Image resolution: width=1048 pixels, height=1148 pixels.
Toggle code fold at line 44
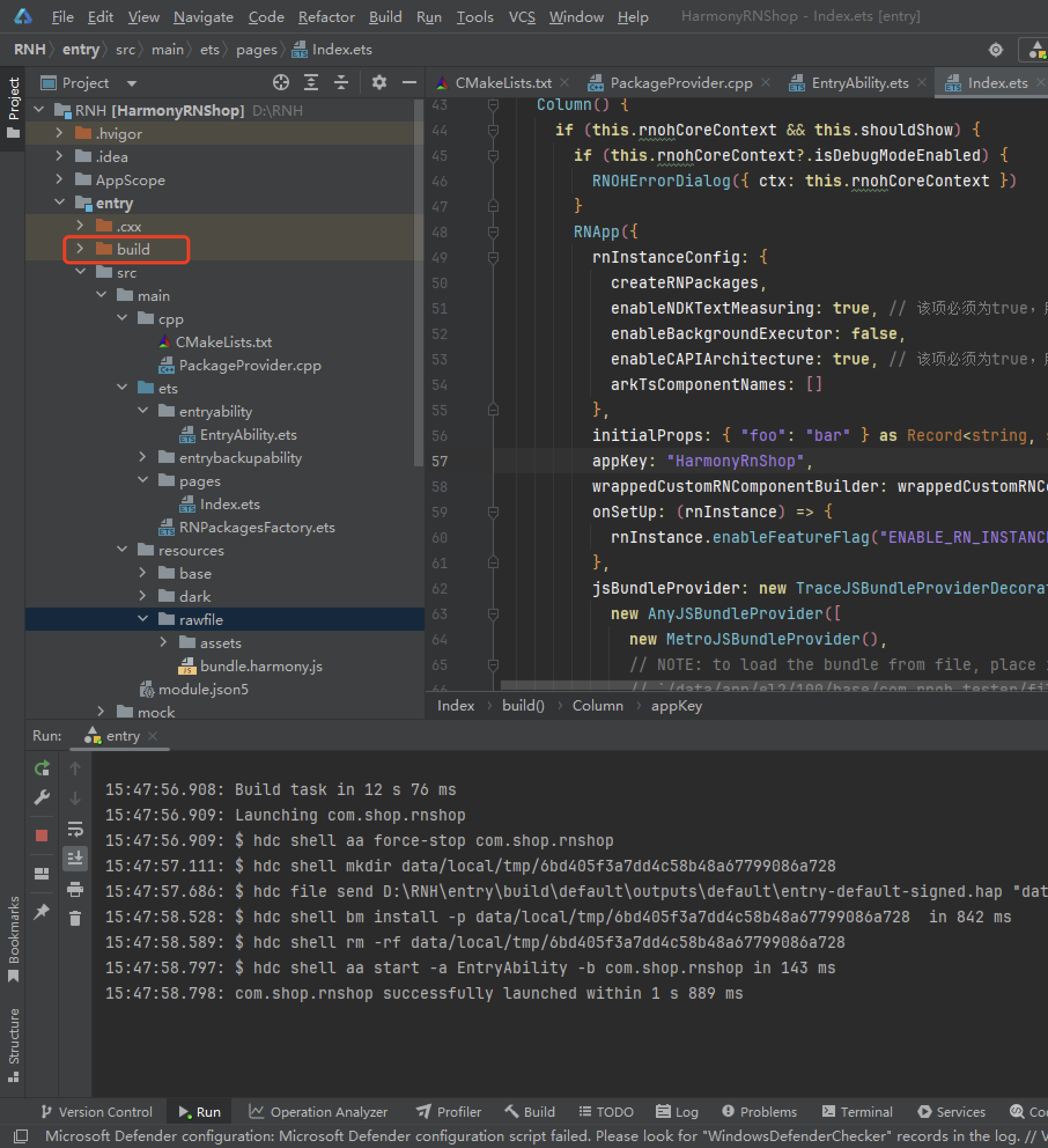coord(493,130)
